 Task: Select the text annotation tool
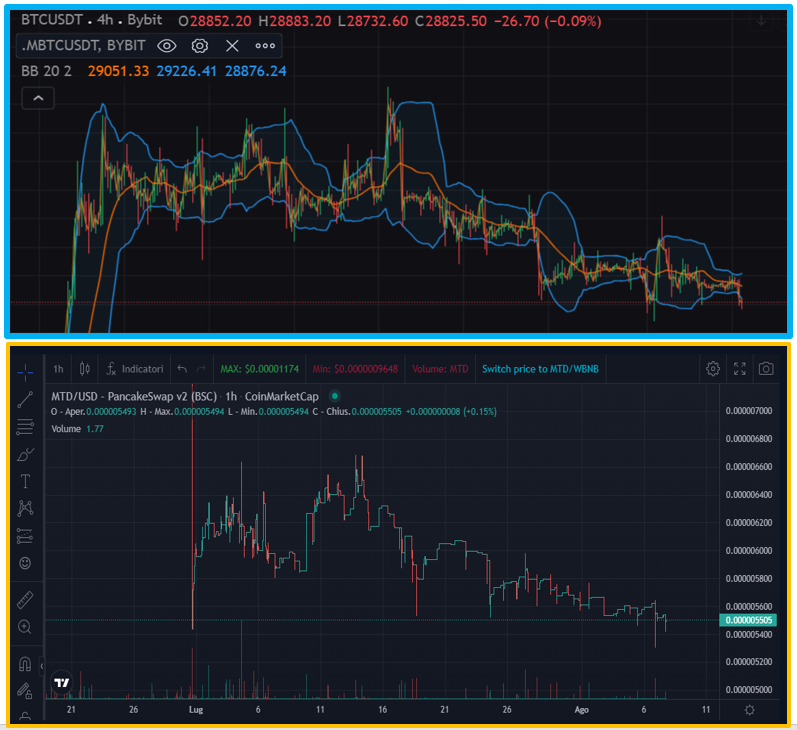(x=25, y=481)
